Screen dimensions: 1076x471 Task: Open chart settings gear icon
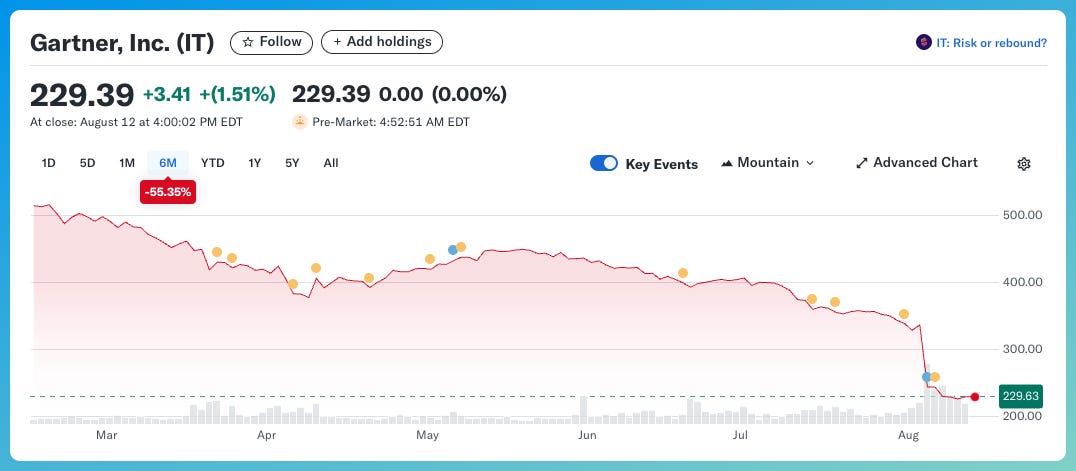tap(1024, 163)
